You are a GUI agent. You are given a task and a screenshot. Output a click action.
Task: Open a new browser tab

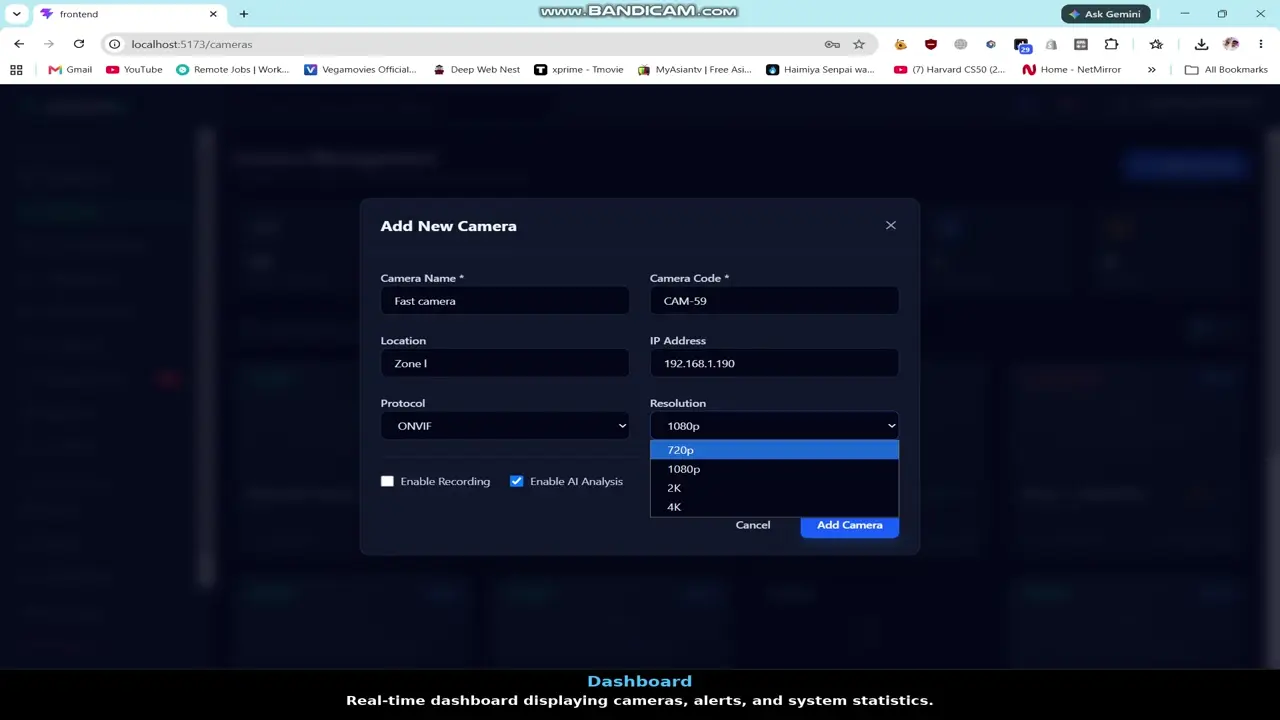pyautogui.click(x=243, y=14)
